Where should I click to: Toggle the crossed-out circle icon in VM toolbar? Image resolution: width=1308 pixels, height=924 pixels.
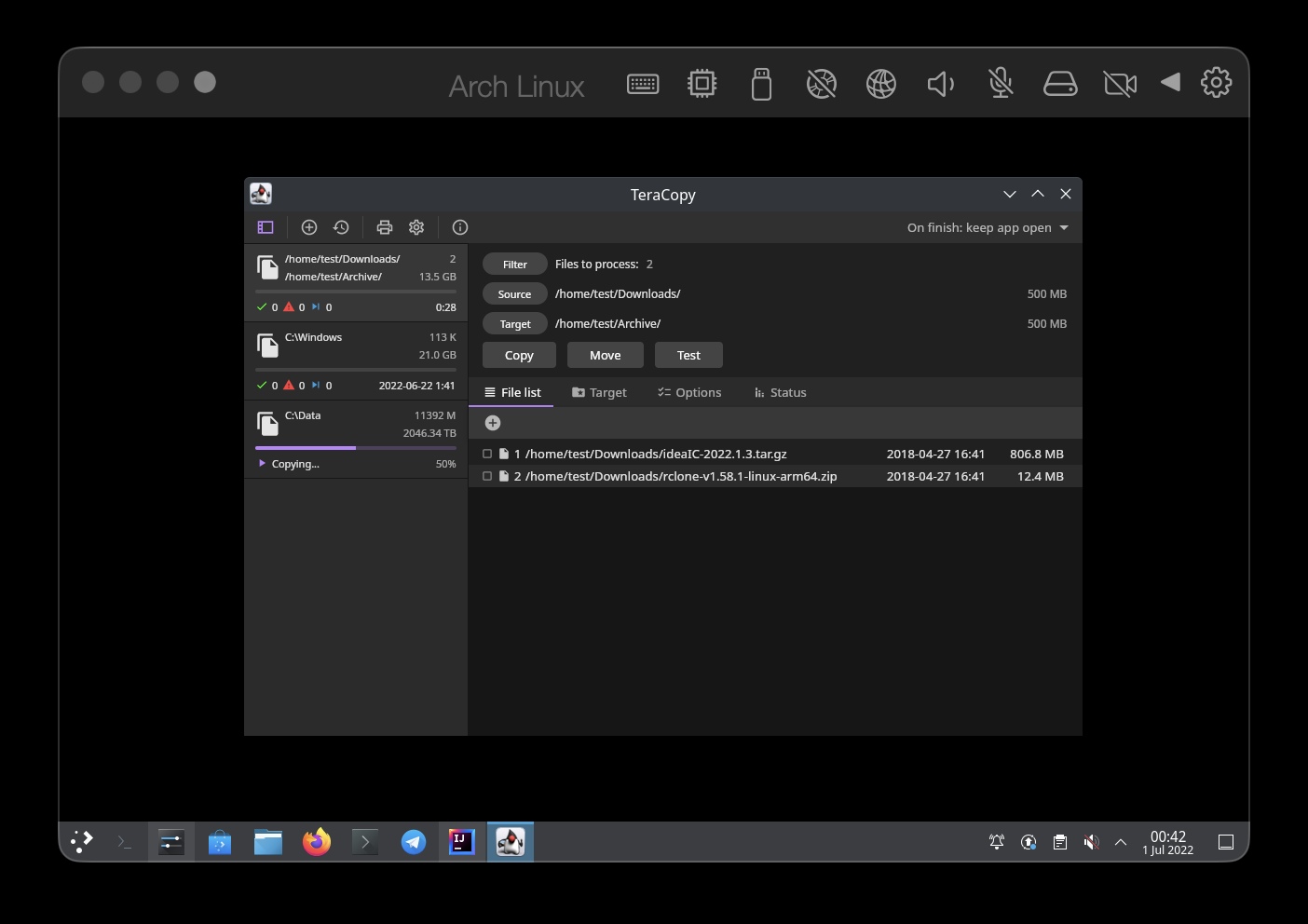click(x=822, y=84)
